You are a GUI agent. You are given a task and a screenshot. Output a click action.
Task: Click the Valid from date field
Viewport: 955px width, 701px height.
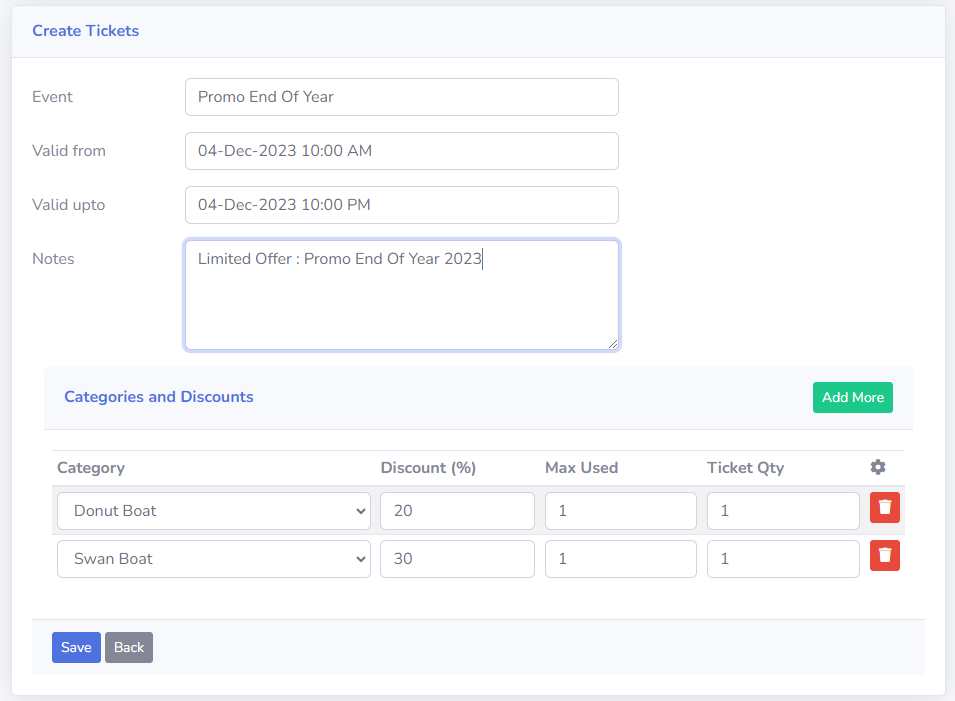(x=401, y=151)
